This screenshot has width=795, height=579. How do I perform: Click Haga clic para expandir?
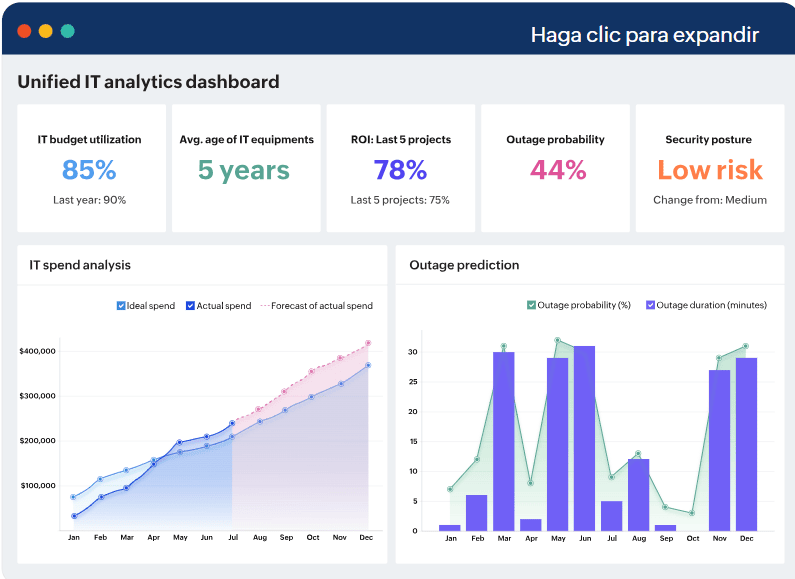pyautogui.click(x=644, y=35)
